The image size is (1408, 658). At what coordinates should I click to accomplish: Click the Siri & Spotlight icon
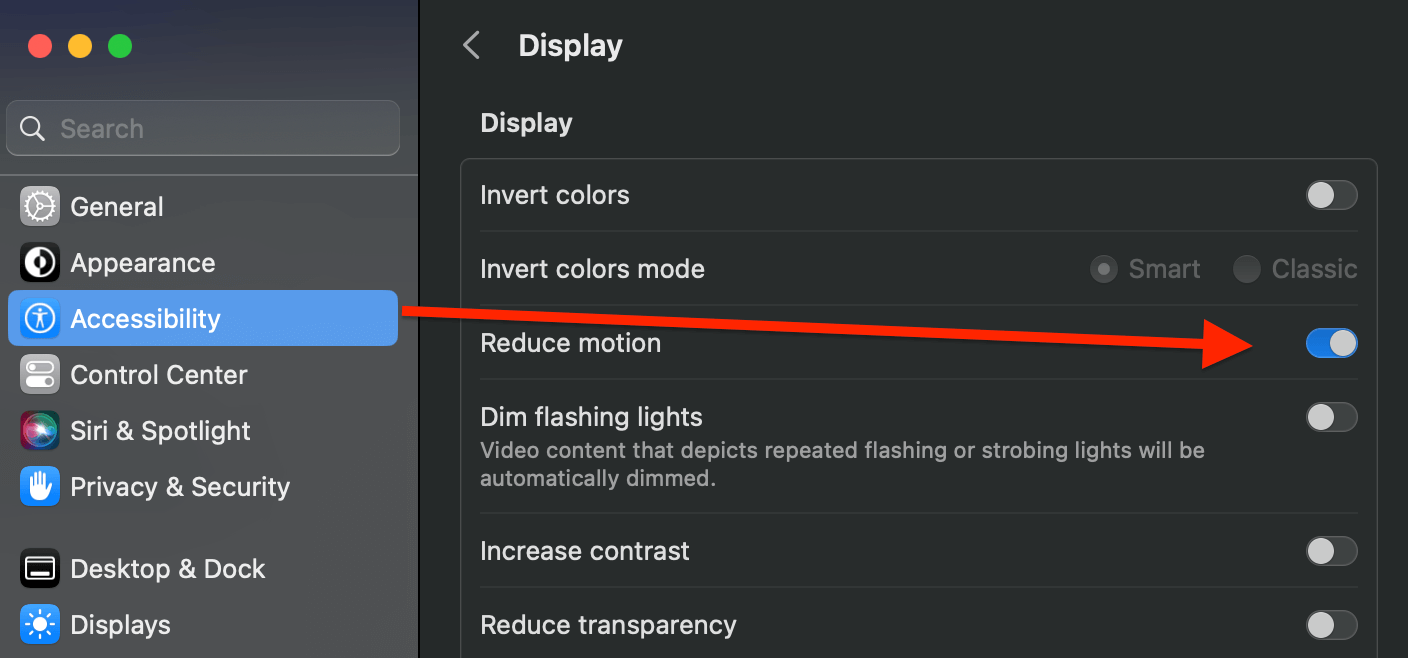(39, 430)
